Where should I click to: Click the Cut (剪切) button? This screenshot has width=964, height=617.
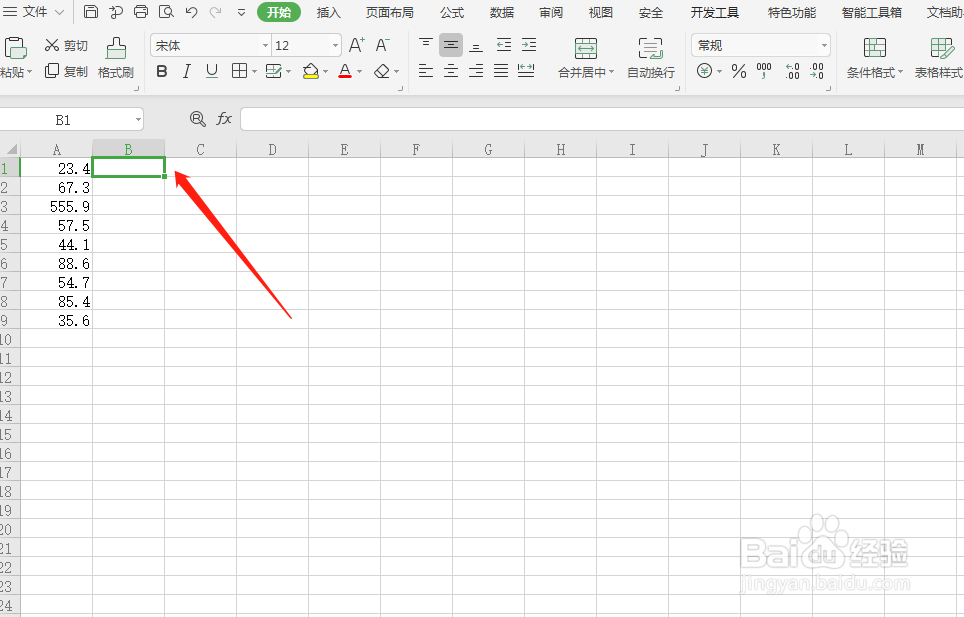point(66,45)
